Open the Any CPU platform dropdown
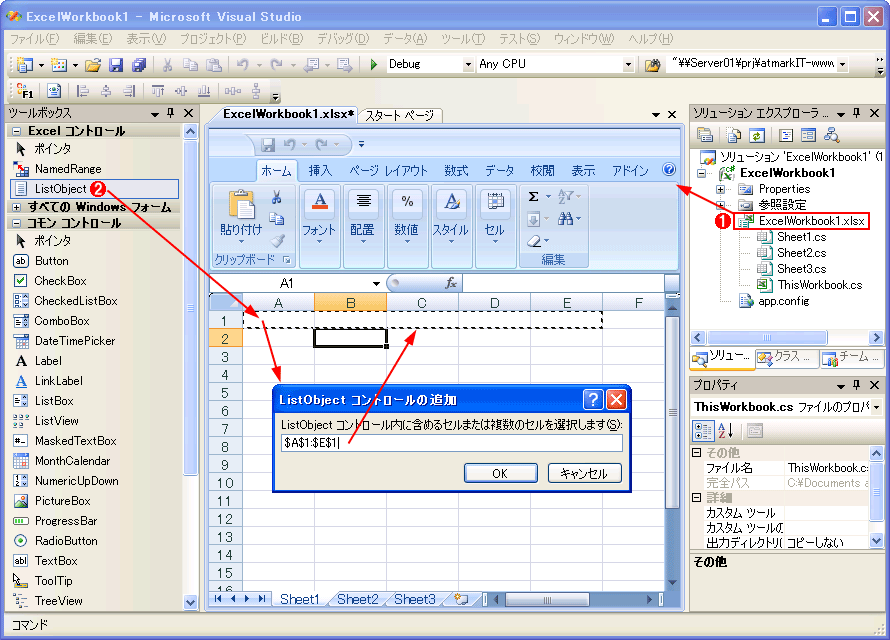 point(628,65)
